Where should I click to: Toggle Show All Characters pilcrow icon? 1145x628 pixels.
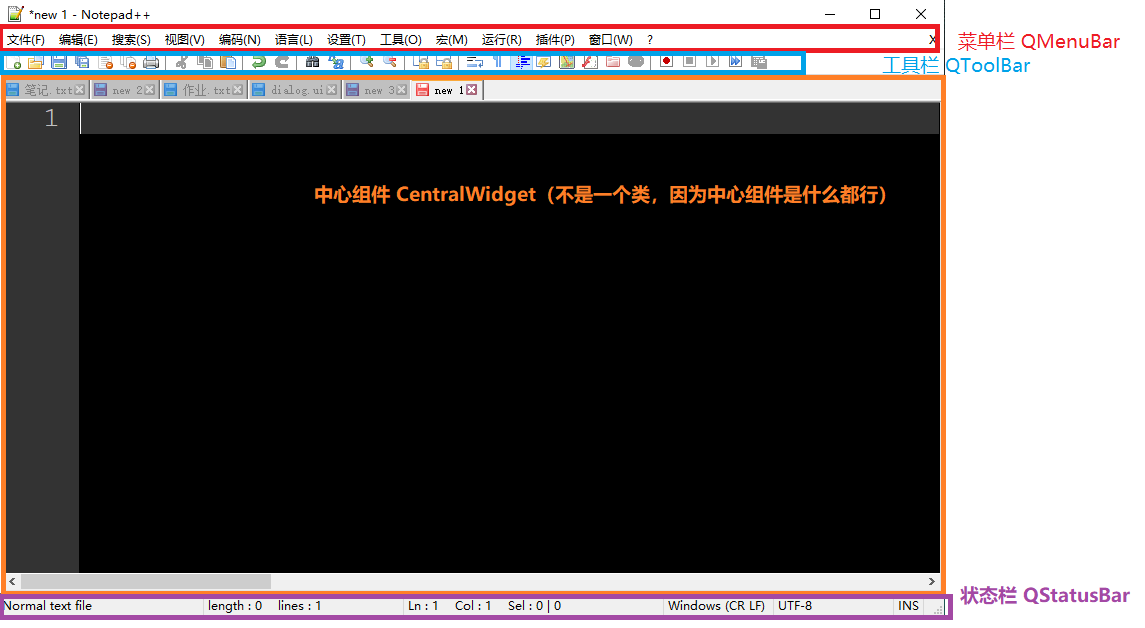pyautogui.click(x=497, y=63)
